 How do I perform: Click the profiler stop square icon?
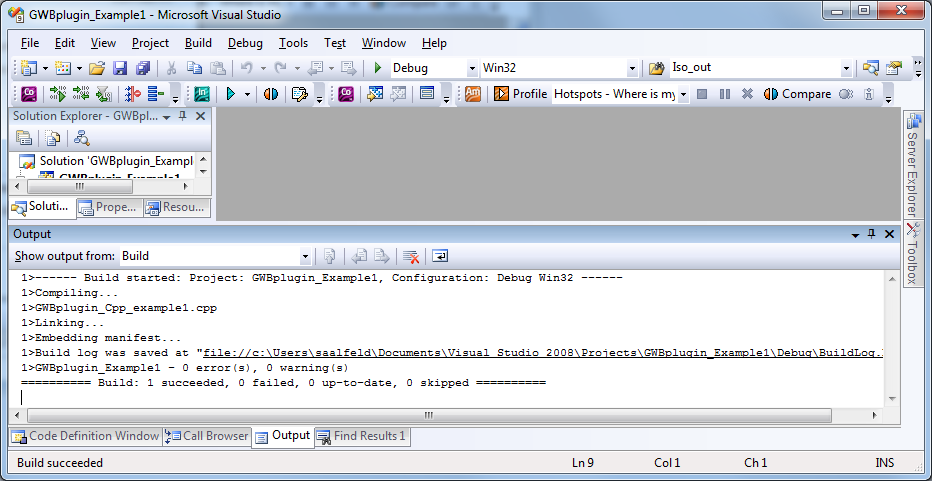pos(702,94)
